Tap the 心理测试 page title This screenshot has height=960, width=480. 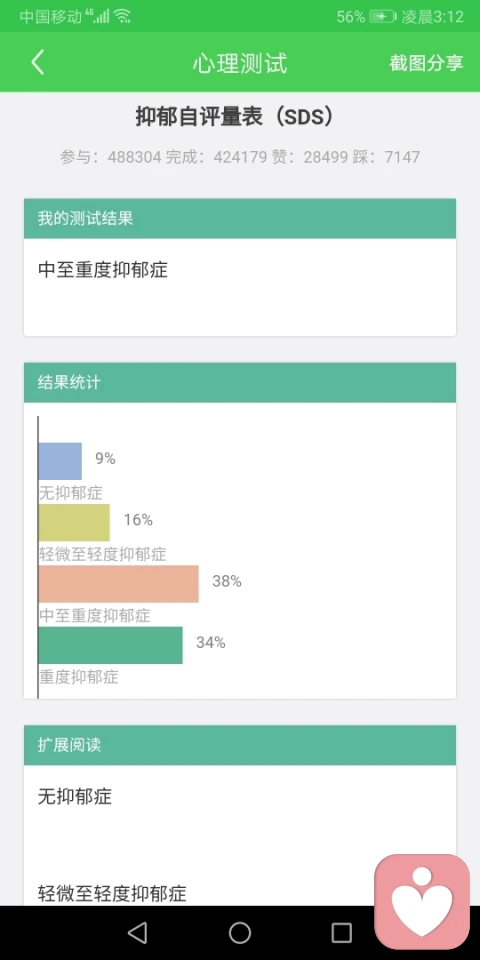[240, 63]
